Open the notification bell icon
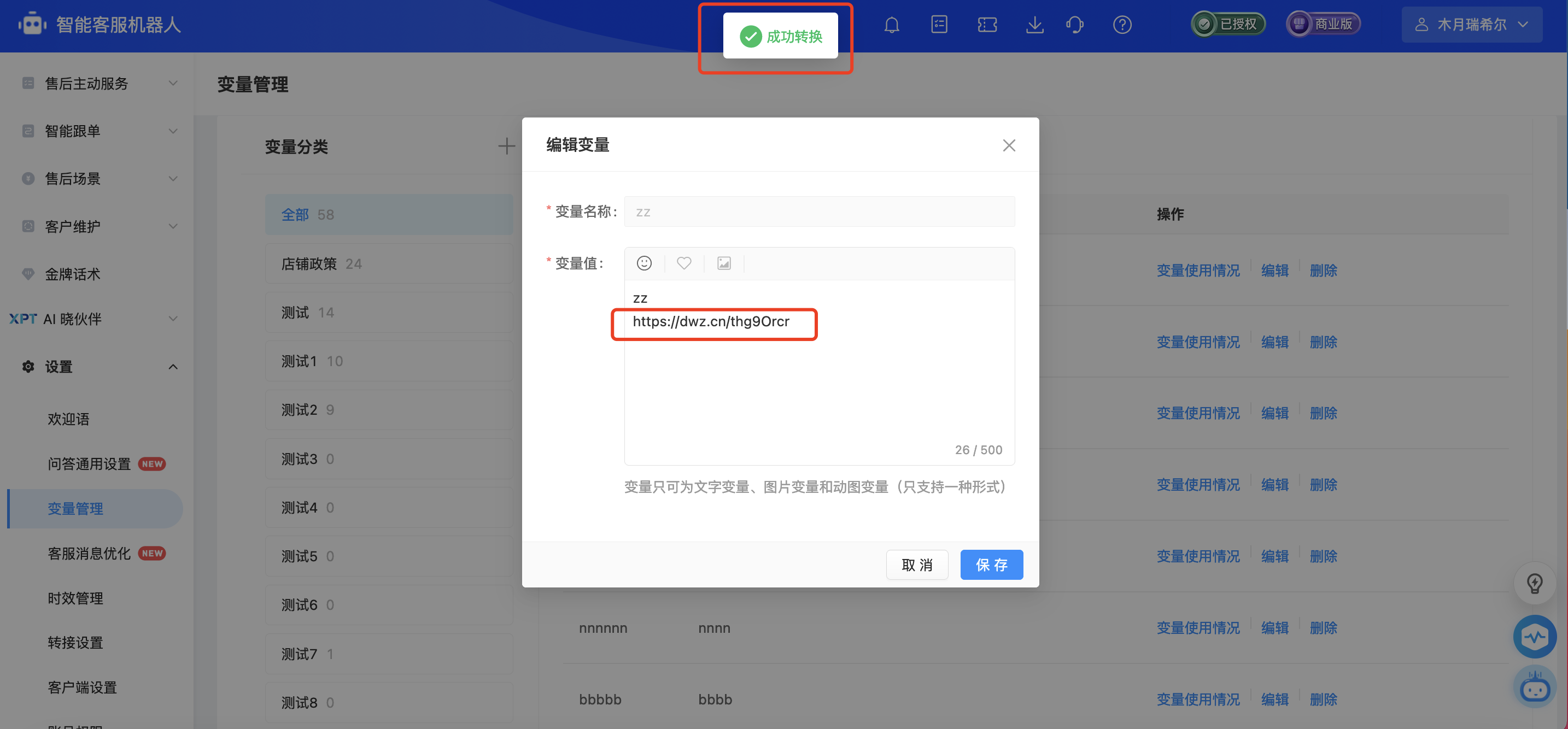The image size is (1568, 729). (892, 25)
